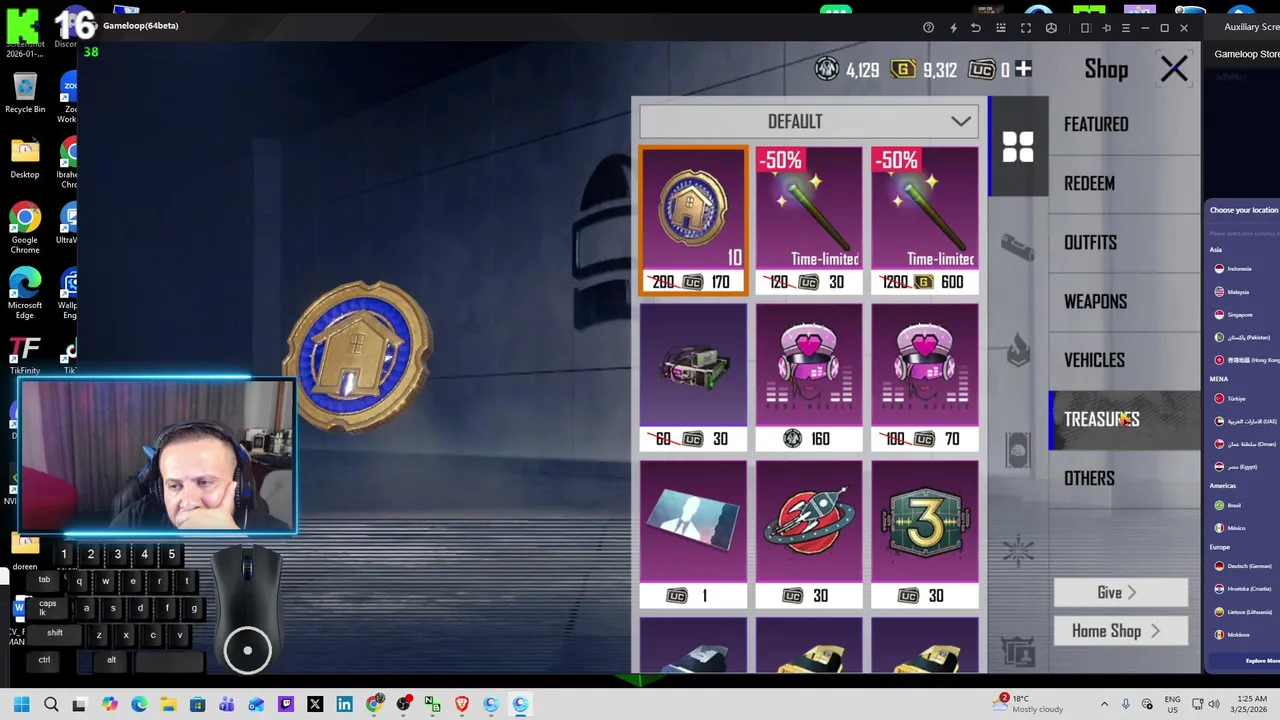Open taskbar clock showing 1:25 AM
Screen dimensions: 1280x720
(x=1247, y=704)
